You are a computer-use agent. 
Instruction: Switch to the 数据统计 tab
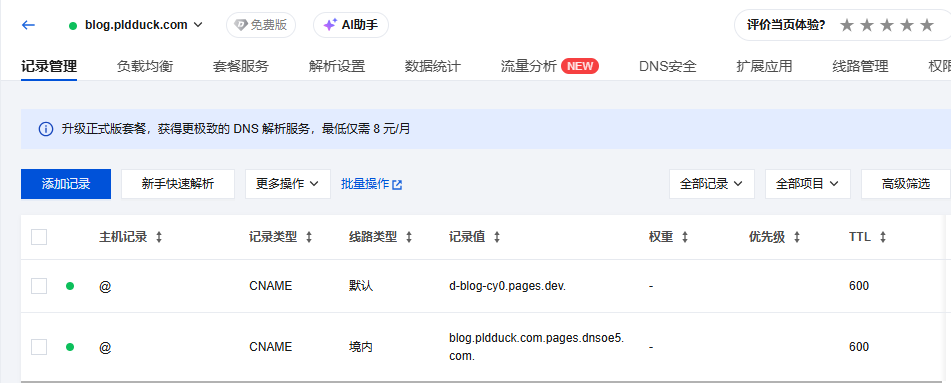[x=432, y=66]
